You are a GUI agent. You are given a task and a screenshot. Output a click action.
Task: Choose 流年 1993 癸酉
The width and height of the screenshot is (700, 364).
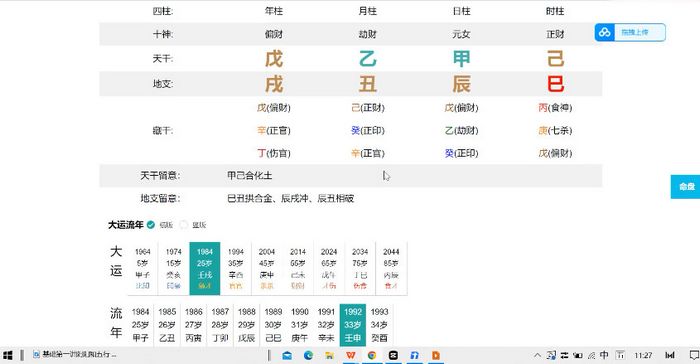pos(379,325)
